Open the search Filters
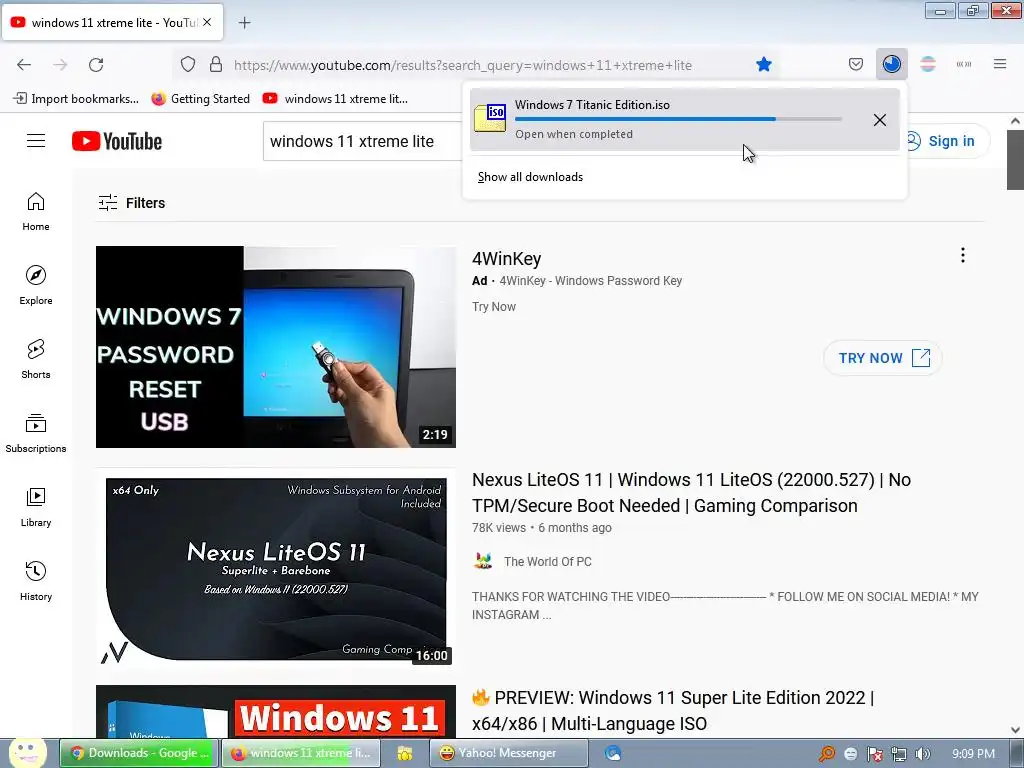This screenshot has width=1024, height=768. coord(132,203)
